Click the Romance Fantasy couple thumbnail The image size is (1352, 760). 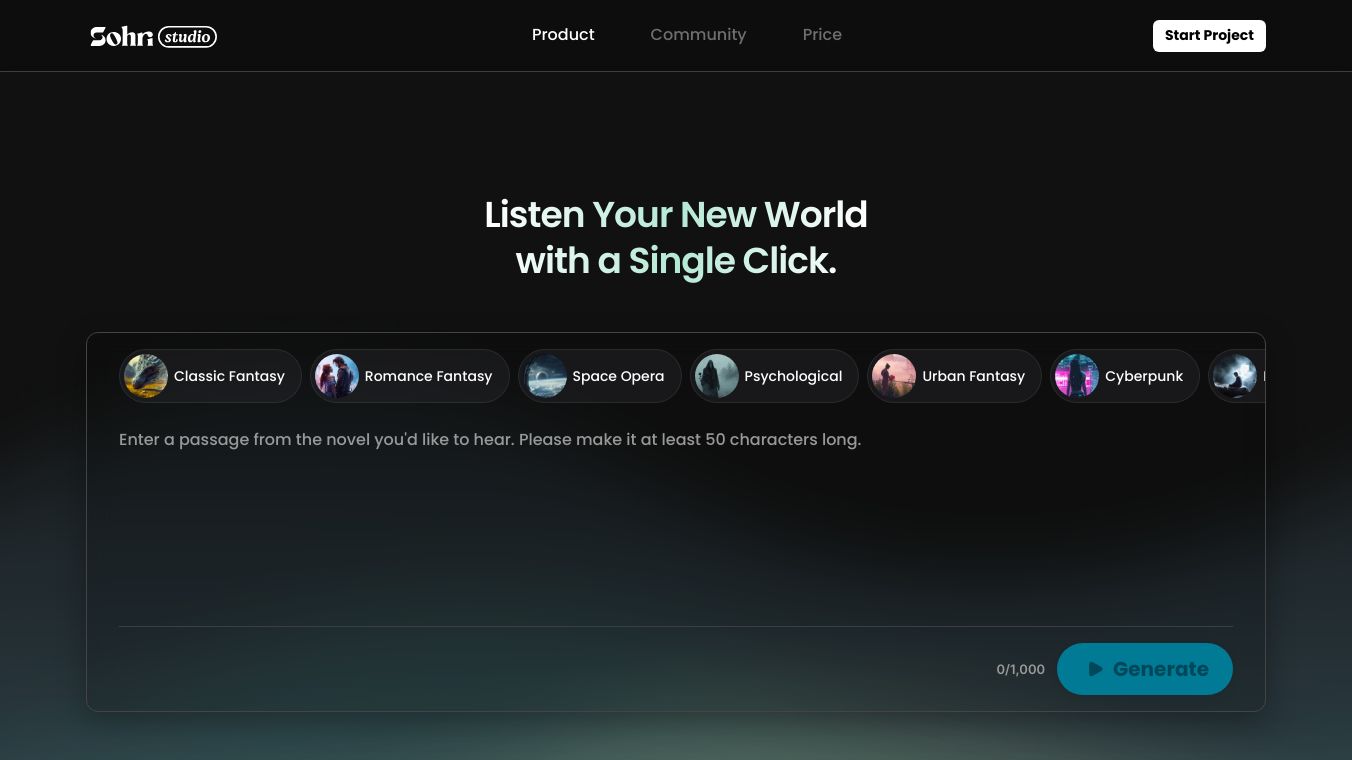click(337, 376)
